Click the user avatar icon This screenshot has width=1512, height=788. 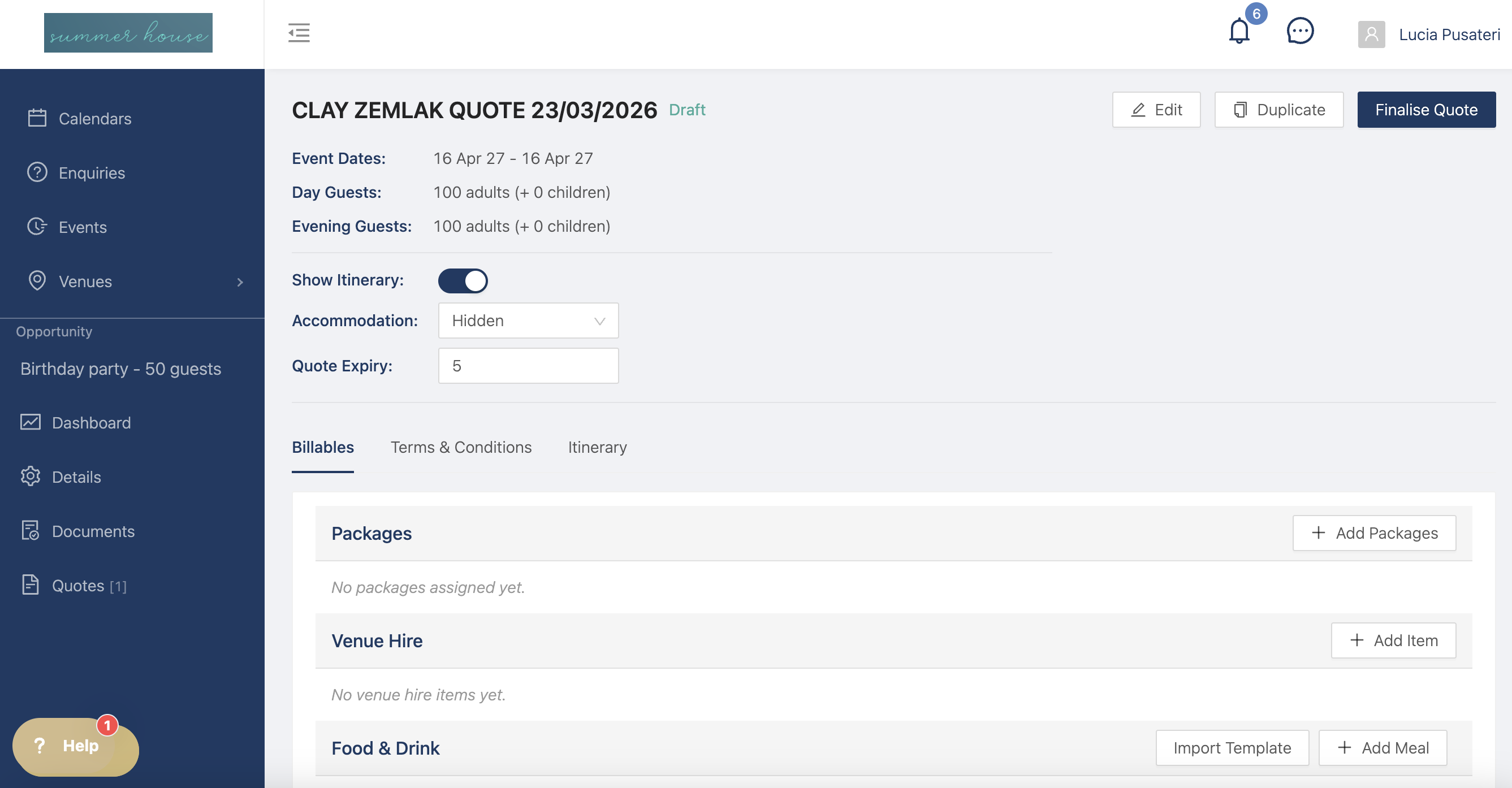tap(1371, 34)
